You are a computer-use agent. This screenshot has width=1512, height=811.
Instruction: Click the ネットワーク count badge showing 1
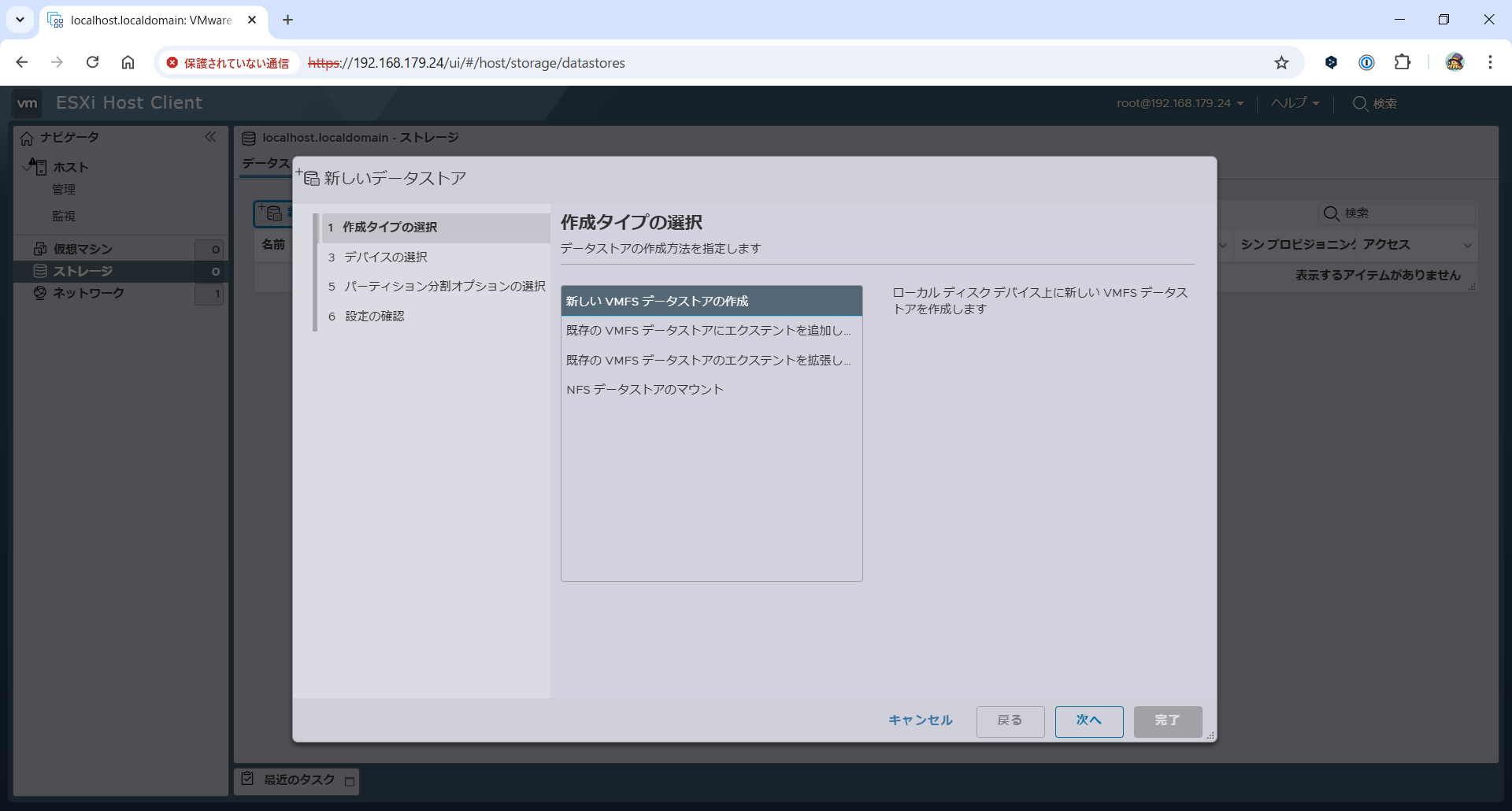209,294
